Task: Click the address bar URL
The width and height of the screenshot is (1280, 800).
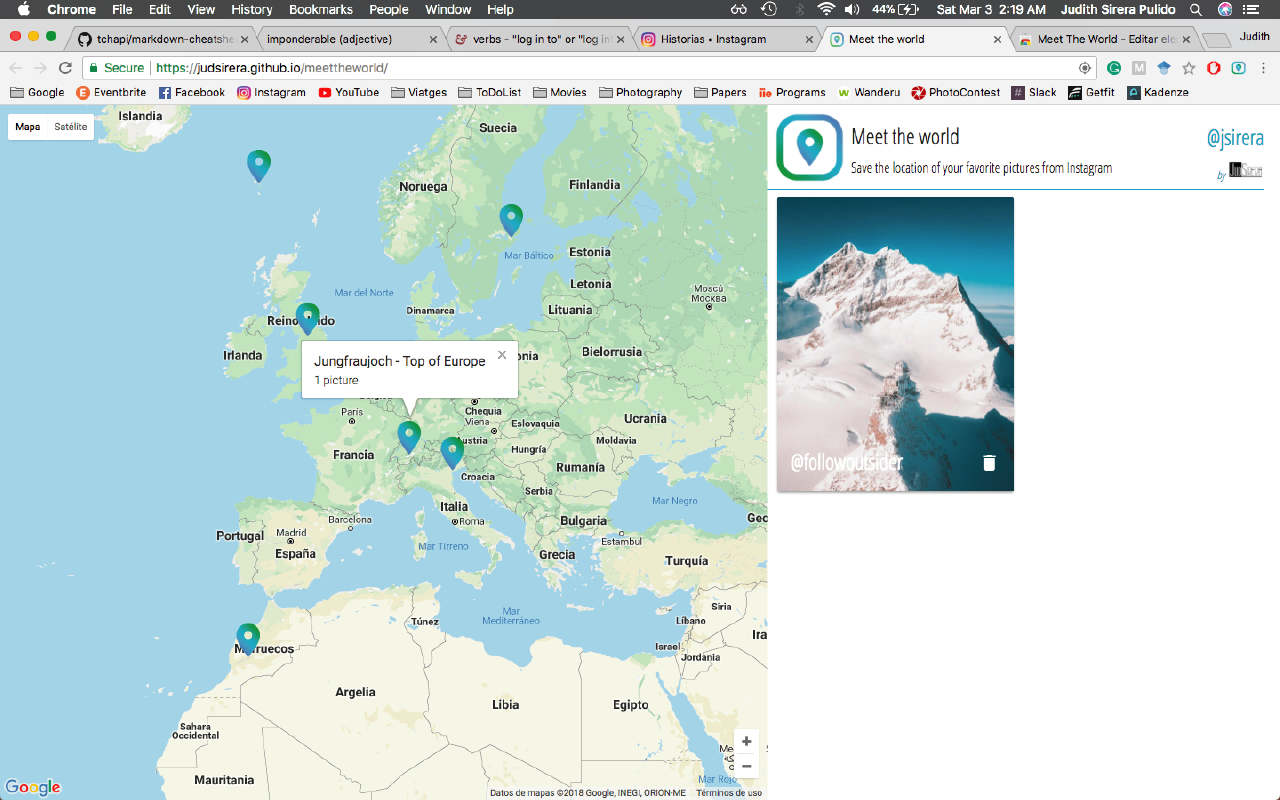Action: click(272, 68)
